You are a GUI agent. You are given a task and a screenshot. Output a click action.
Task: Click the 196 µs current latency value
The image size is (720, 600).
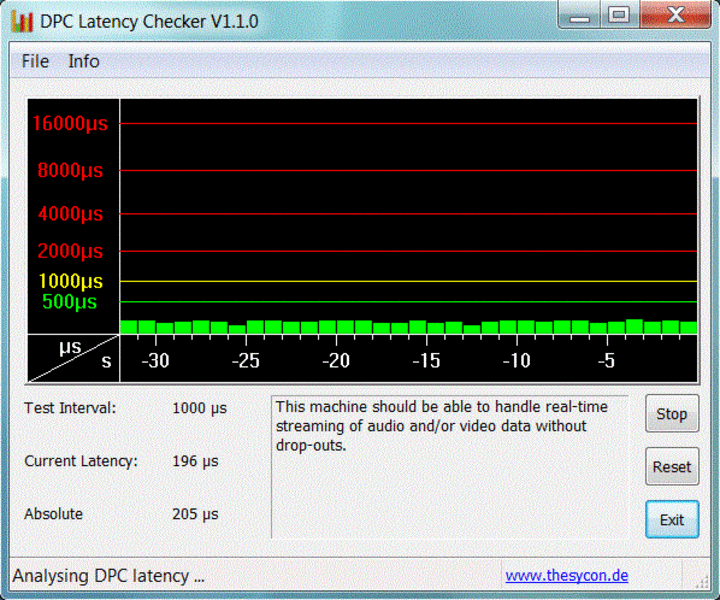pos(195,461)
